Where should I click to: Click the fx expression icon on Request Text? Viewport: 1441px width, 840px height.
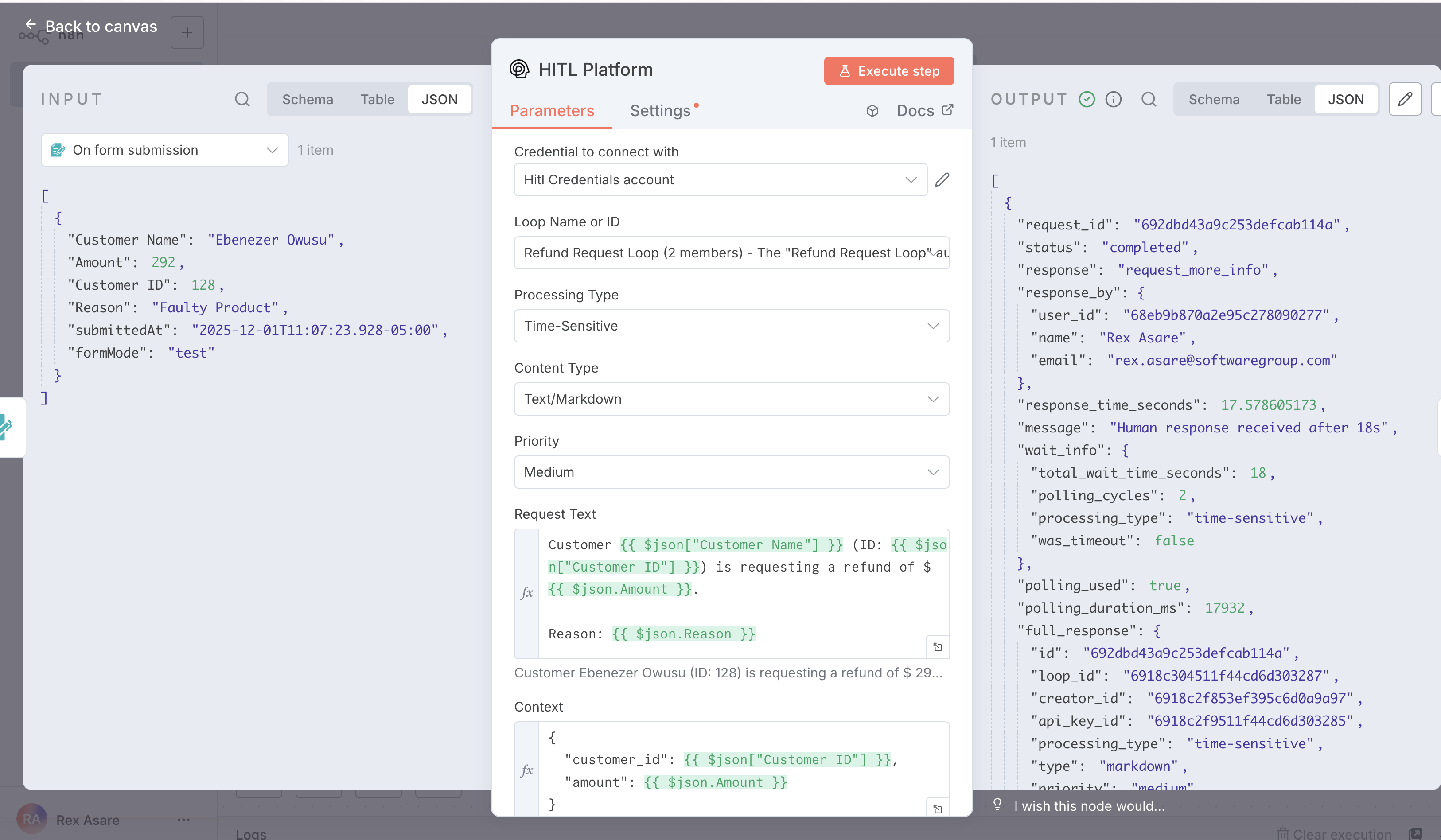(x=527, y=592)
